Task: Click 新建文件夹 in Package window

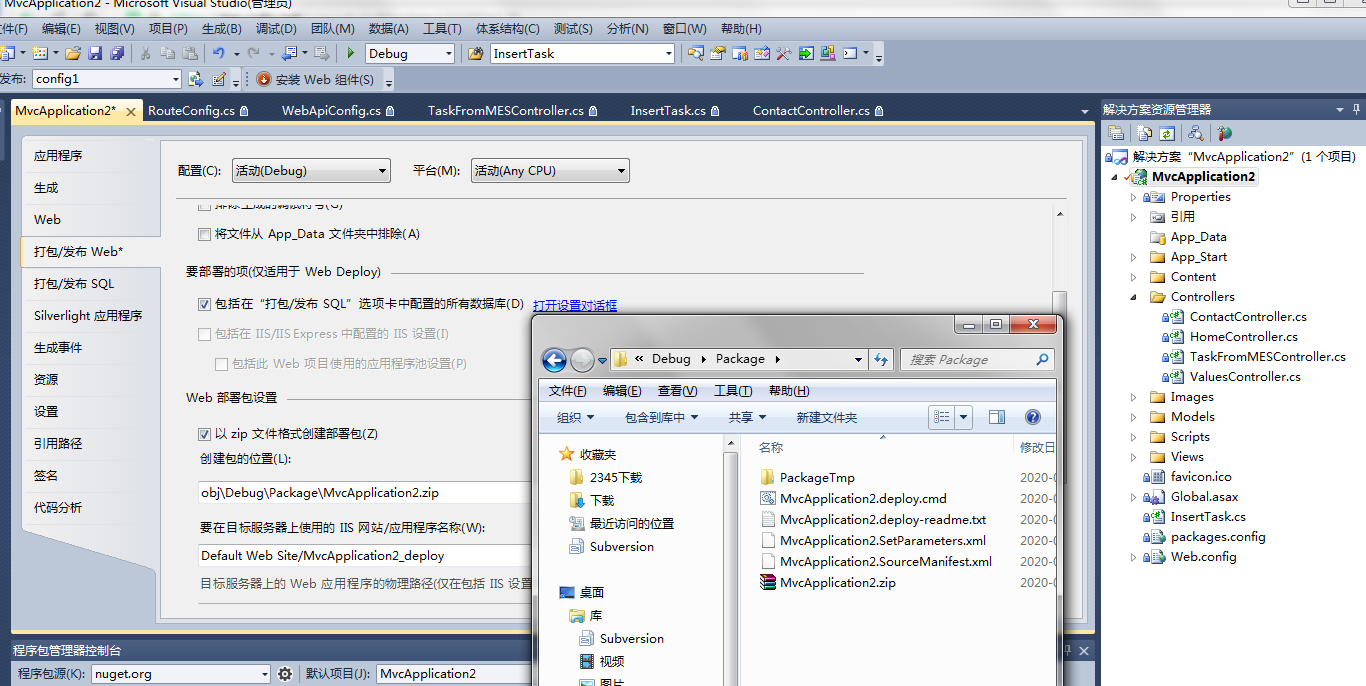Action: click(x=826, y=418)
